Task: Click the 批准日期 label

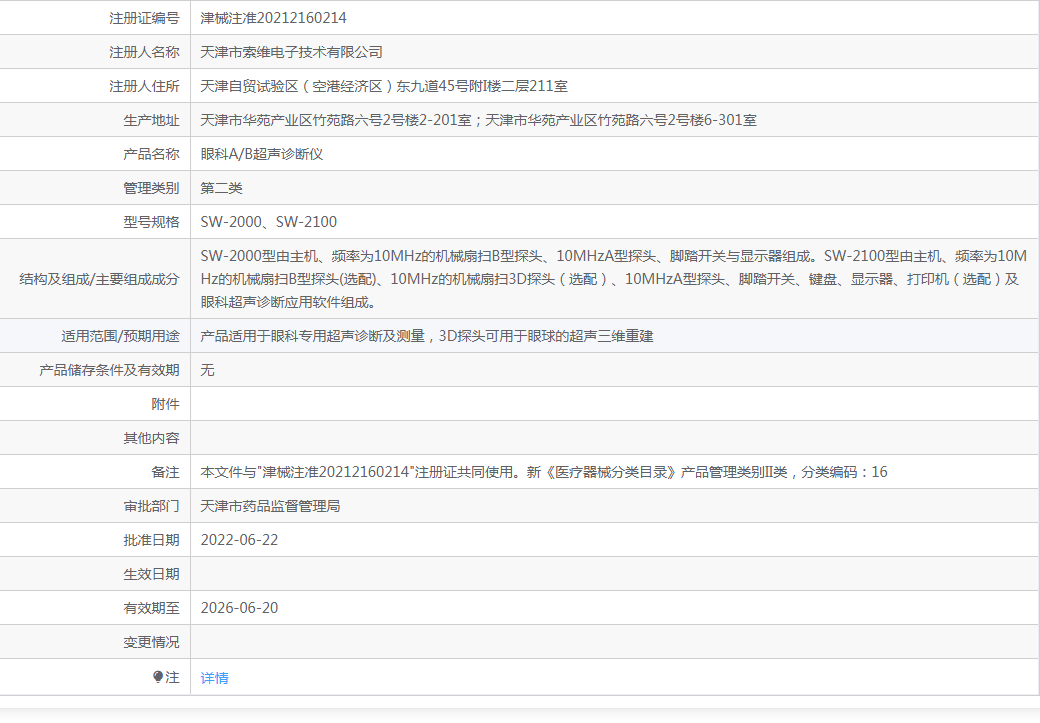Action: coord(151,540)
